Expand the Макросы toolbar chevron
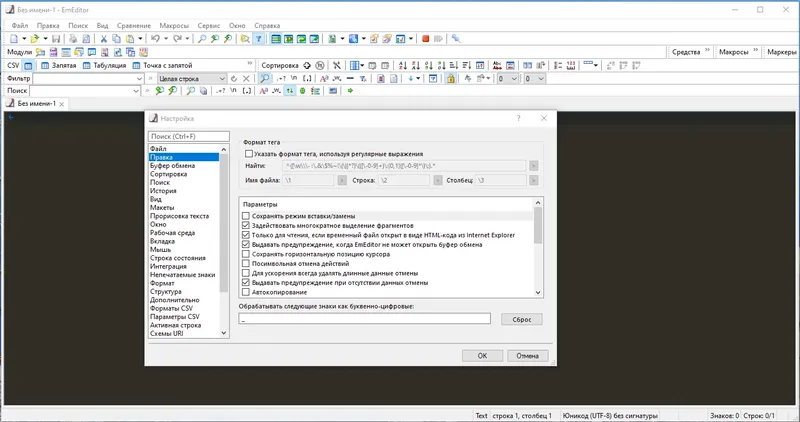Image resolution: width=800 pixels, height=422 pixels. point(756,50)
